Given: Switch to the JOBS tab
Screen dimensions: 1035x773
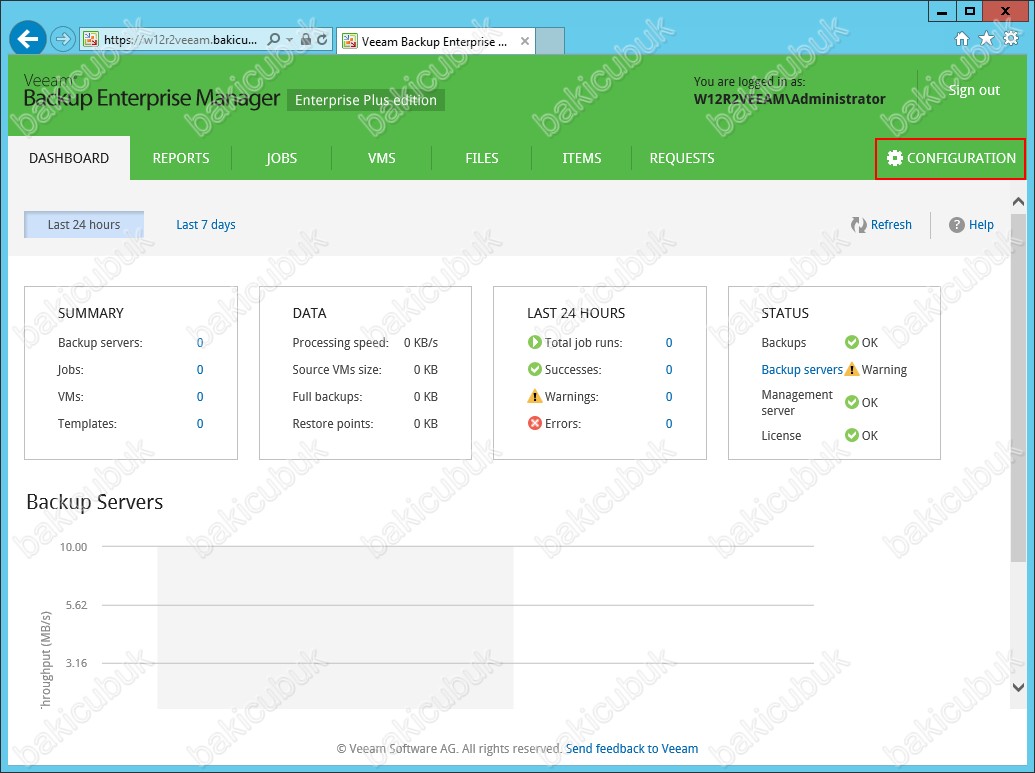Looking at the screenshot, I should click(x=282, y=158).
